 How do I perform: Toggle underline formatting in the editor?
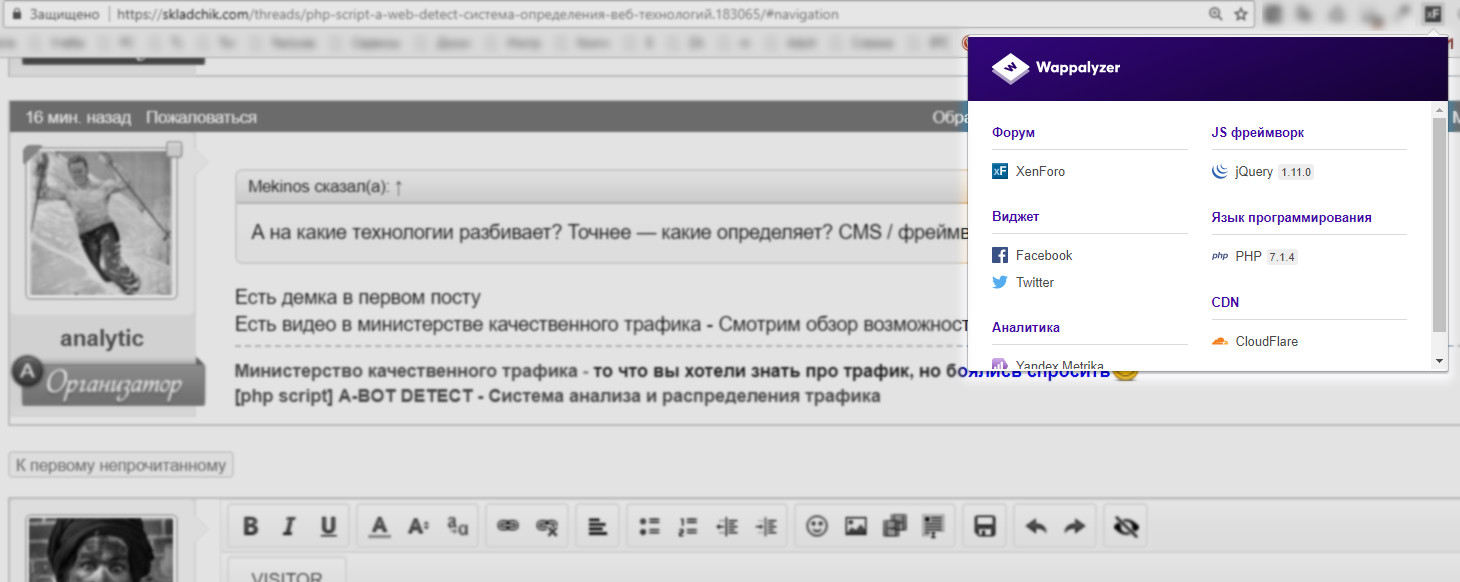coord(328,526)
